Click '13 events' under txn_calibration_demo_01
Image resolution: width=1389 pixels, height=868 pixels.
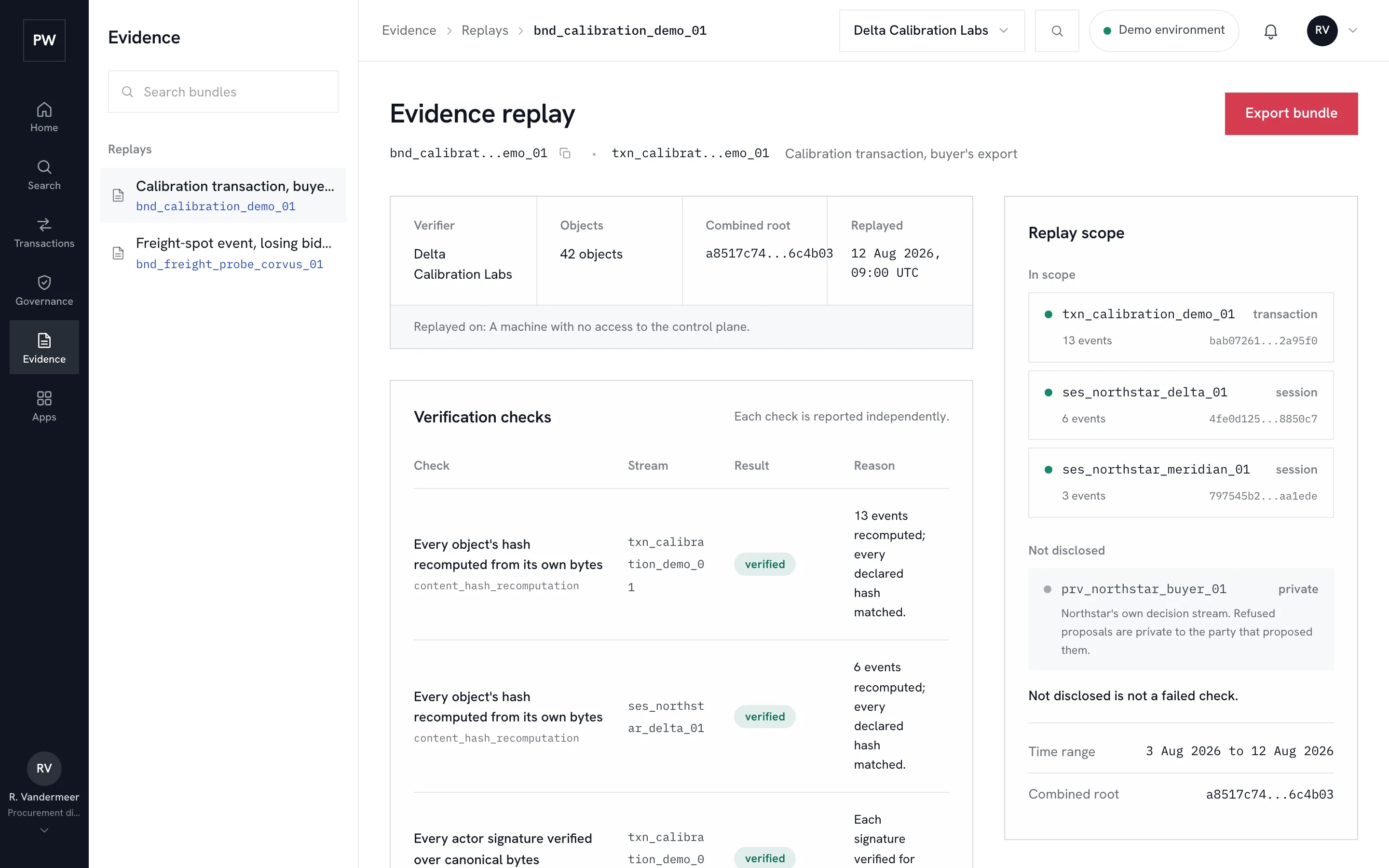pyautogui.click(x=1087, y=340)
